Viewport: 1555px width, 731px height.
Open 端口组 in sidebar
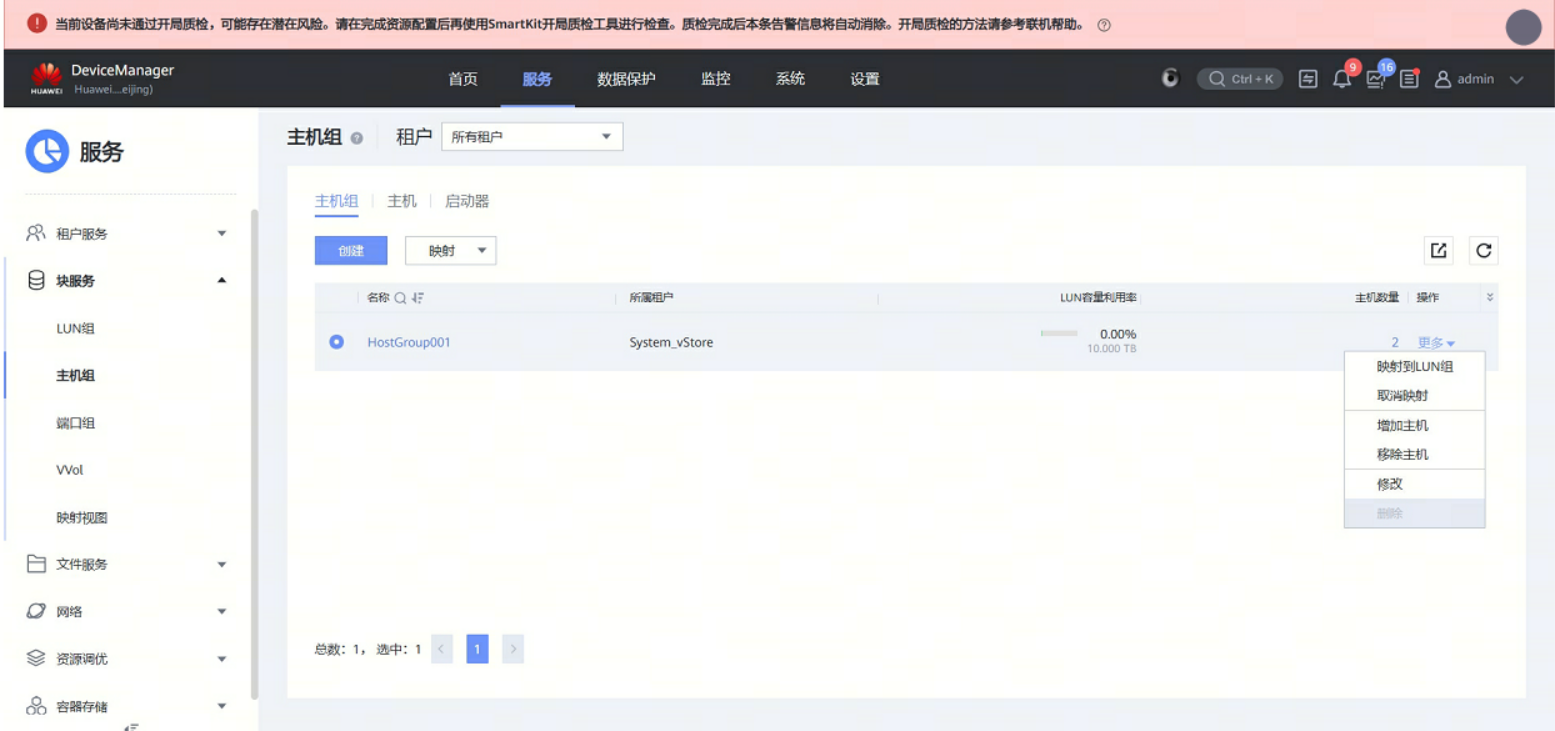76,423
